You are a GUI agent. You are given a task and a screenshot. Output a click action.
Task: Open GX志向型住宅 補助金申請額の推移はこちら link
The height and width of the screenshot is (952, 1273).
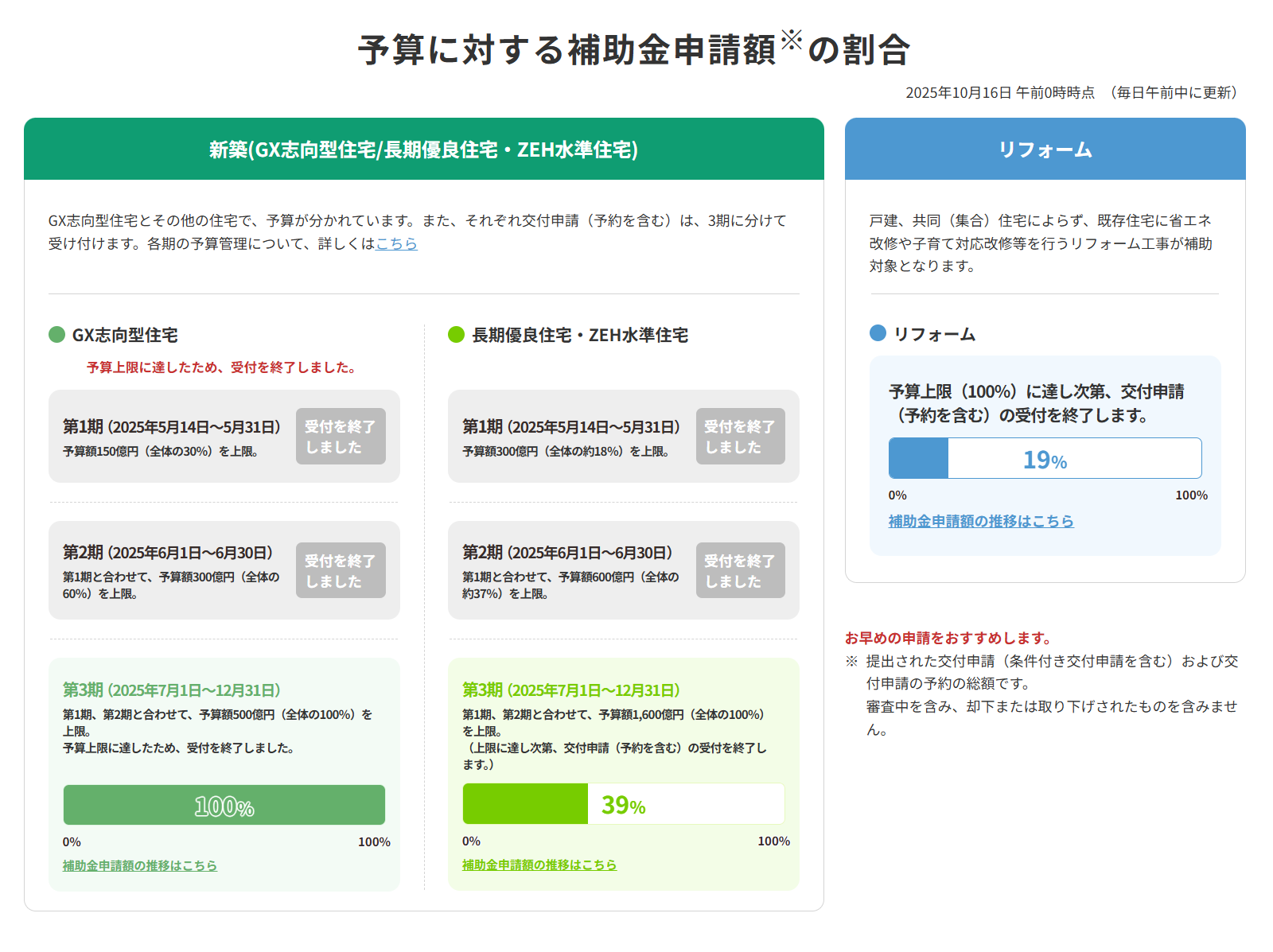(x=138, y=866)
